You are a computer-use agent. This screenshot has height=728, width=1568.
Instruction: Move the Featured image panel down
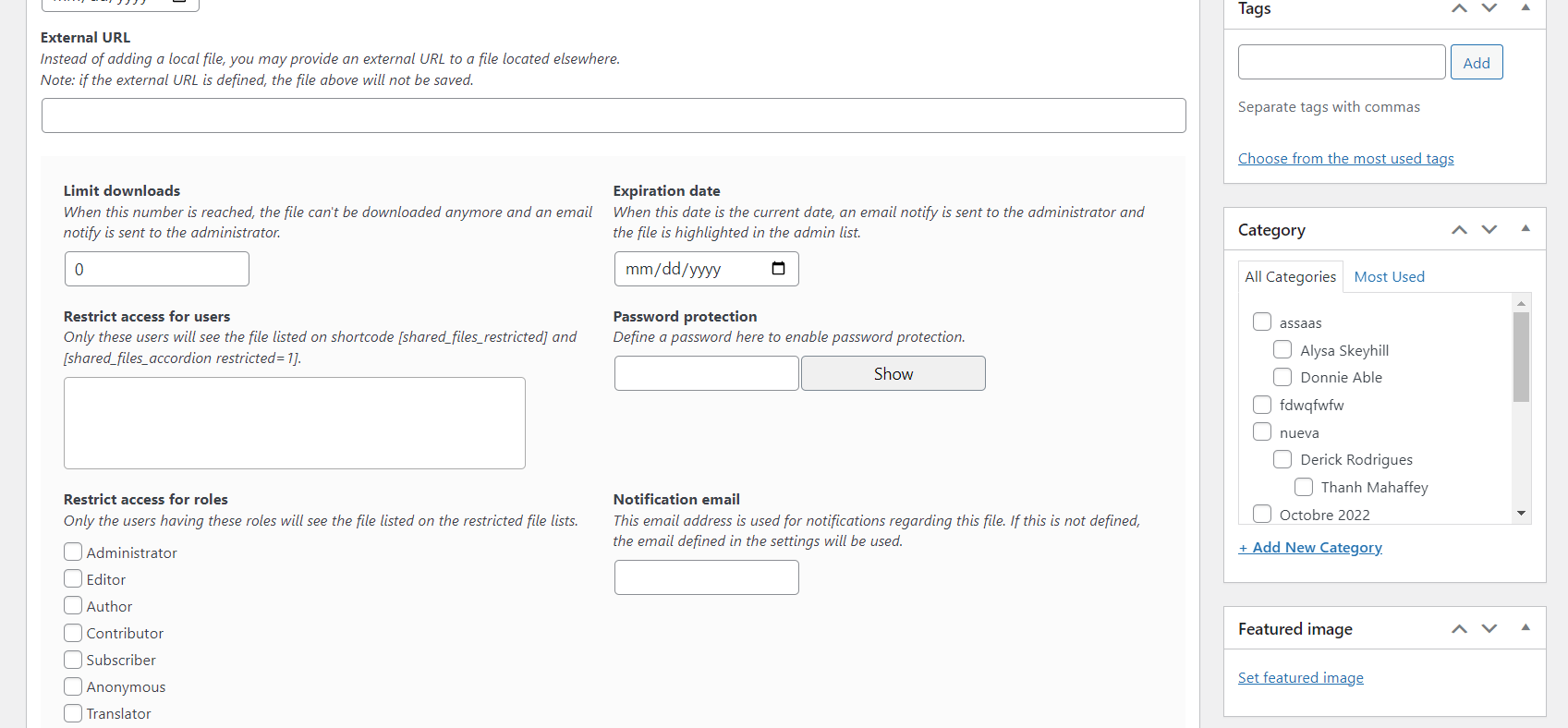tap(1489, 628)
